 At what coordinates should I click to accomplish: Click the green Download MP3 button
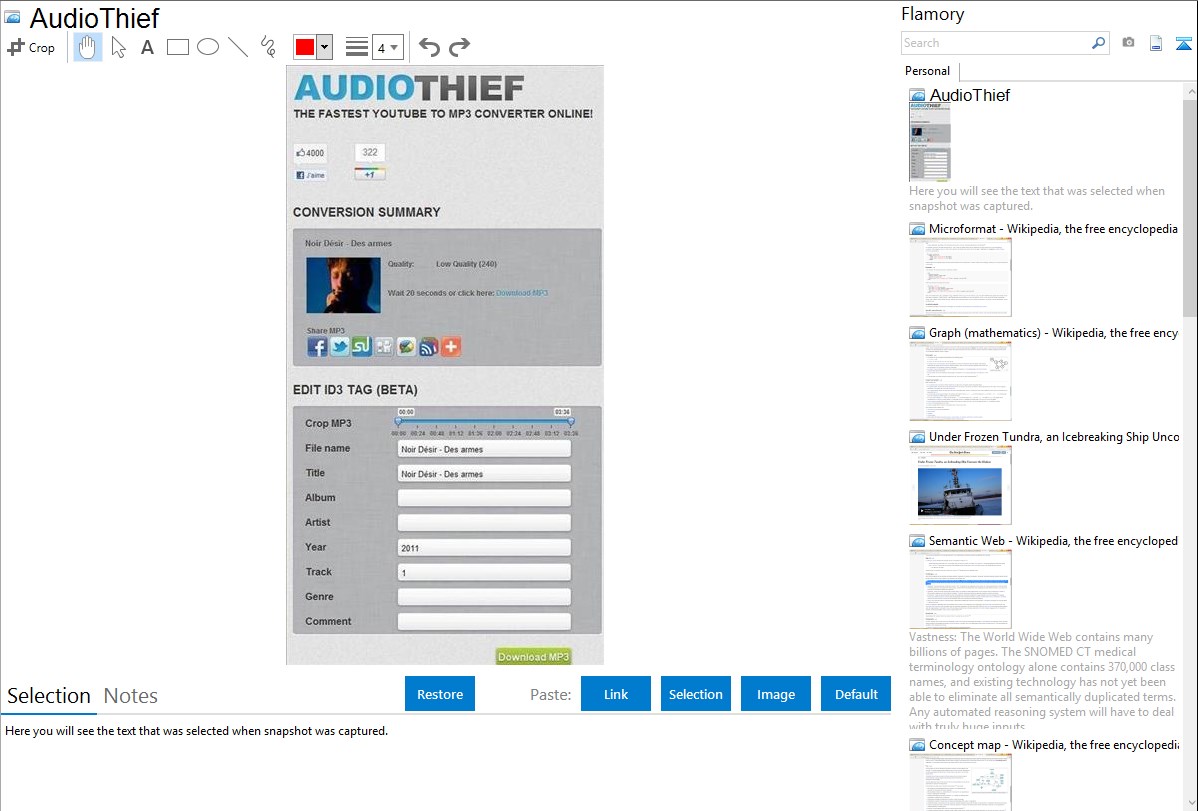(x=533, y=657)
